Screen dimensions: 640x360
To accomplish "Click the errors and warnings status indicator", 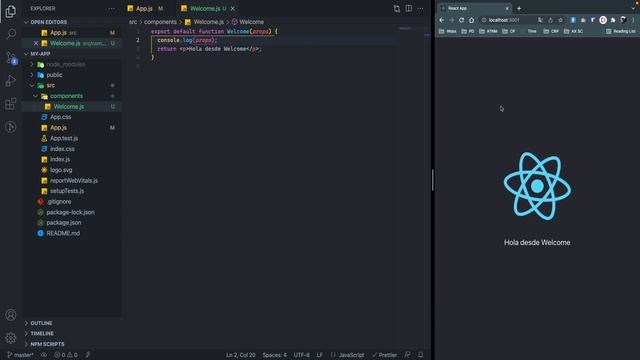I will point(66,355).
